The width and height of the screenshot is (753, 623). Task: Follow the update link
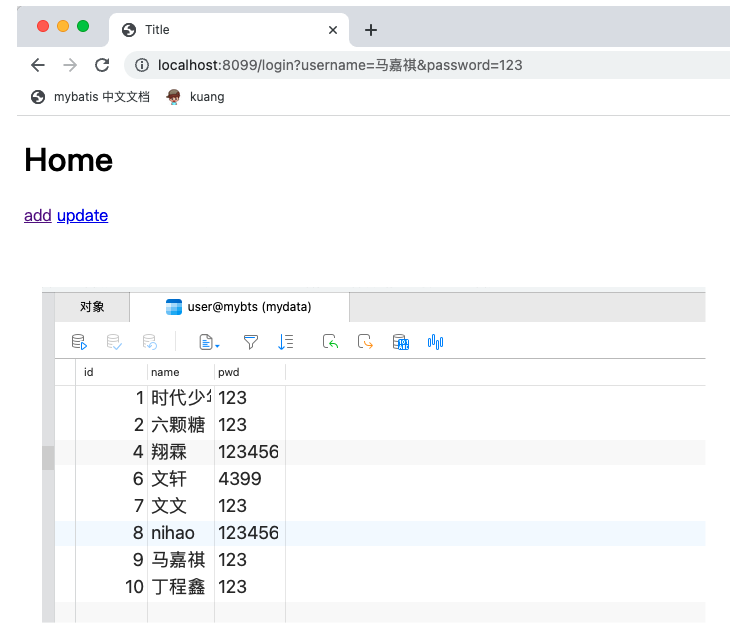[83, 216]
